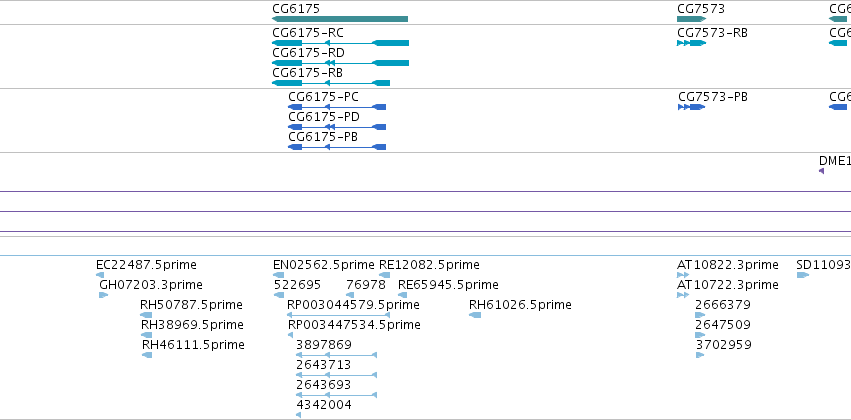Click the RE65945.5prime EST label

coord(448,285)
